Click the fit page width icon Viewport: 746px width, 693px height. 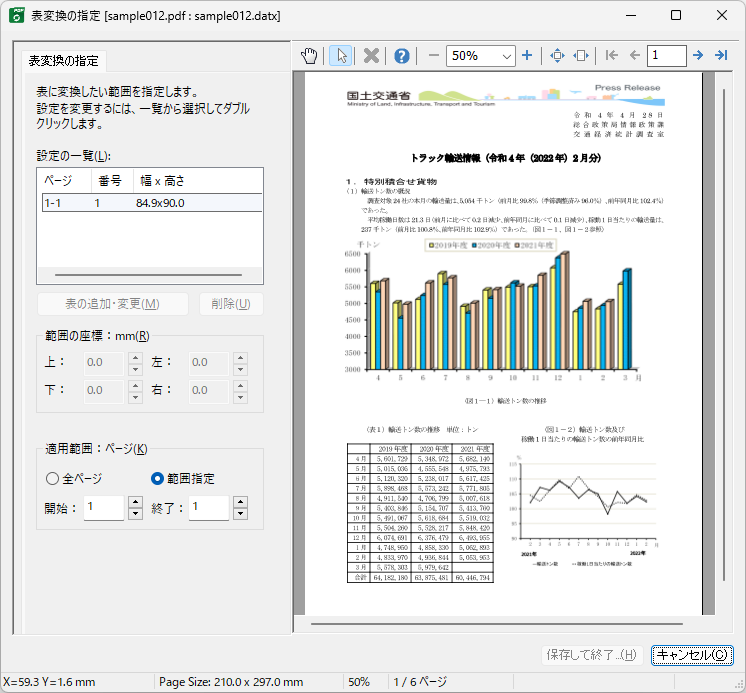[x=581, y=56]
